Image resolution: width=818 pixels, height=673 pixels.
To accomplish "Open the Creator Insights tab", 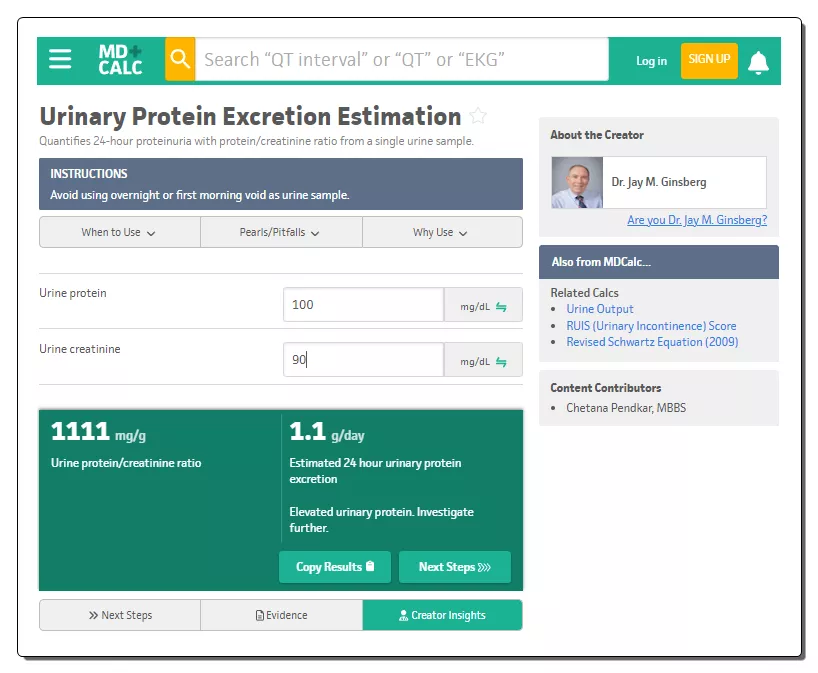I will [442, 615].
